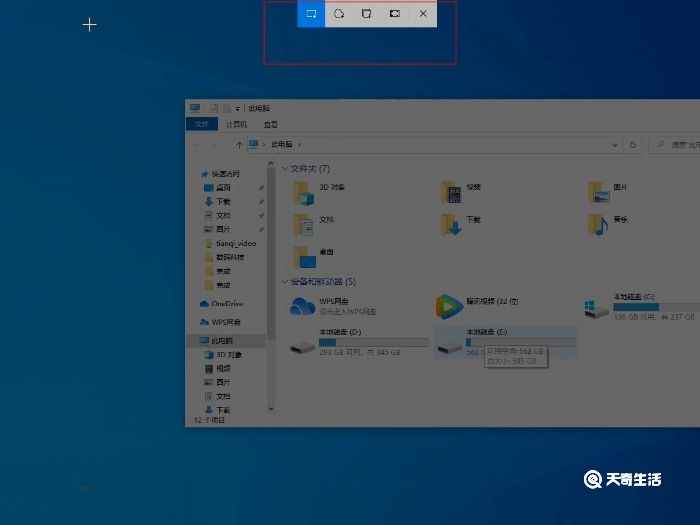Choose the Fullscreen Snip mode
Screen dimensions: 700x525
[x=395, y=14]
